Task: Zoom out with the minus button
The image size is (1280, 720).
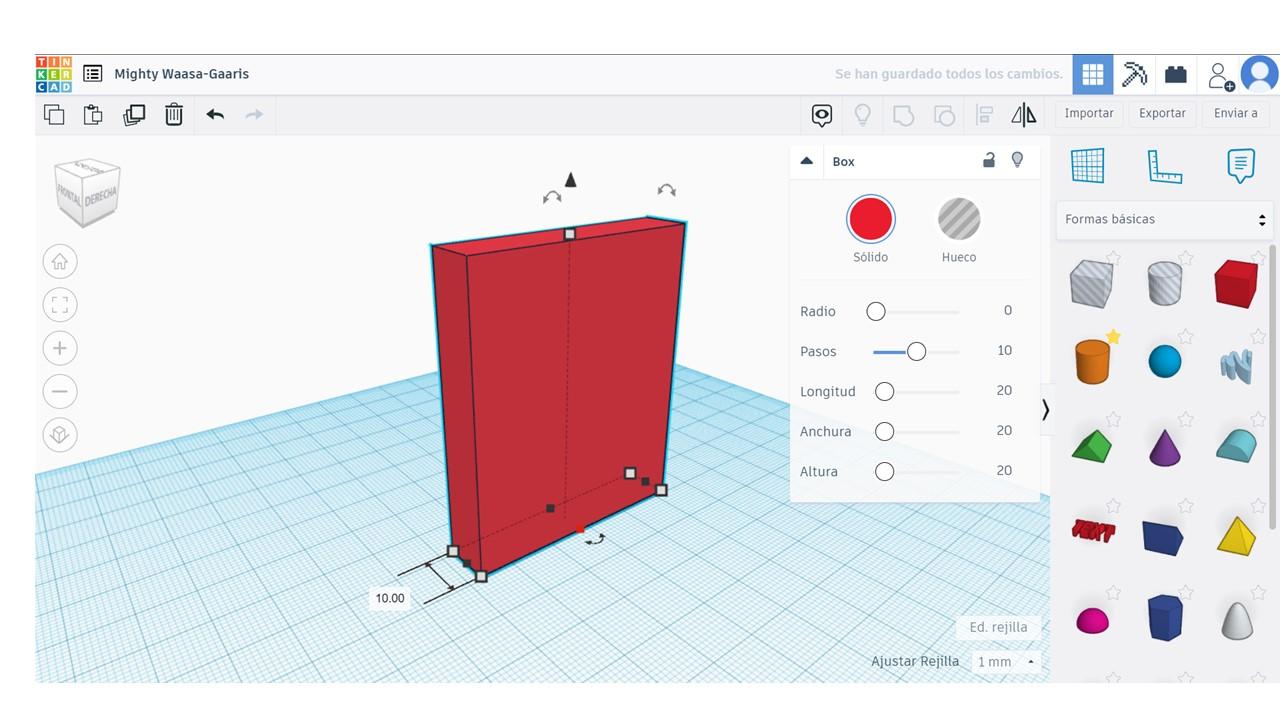Action: 60,391
